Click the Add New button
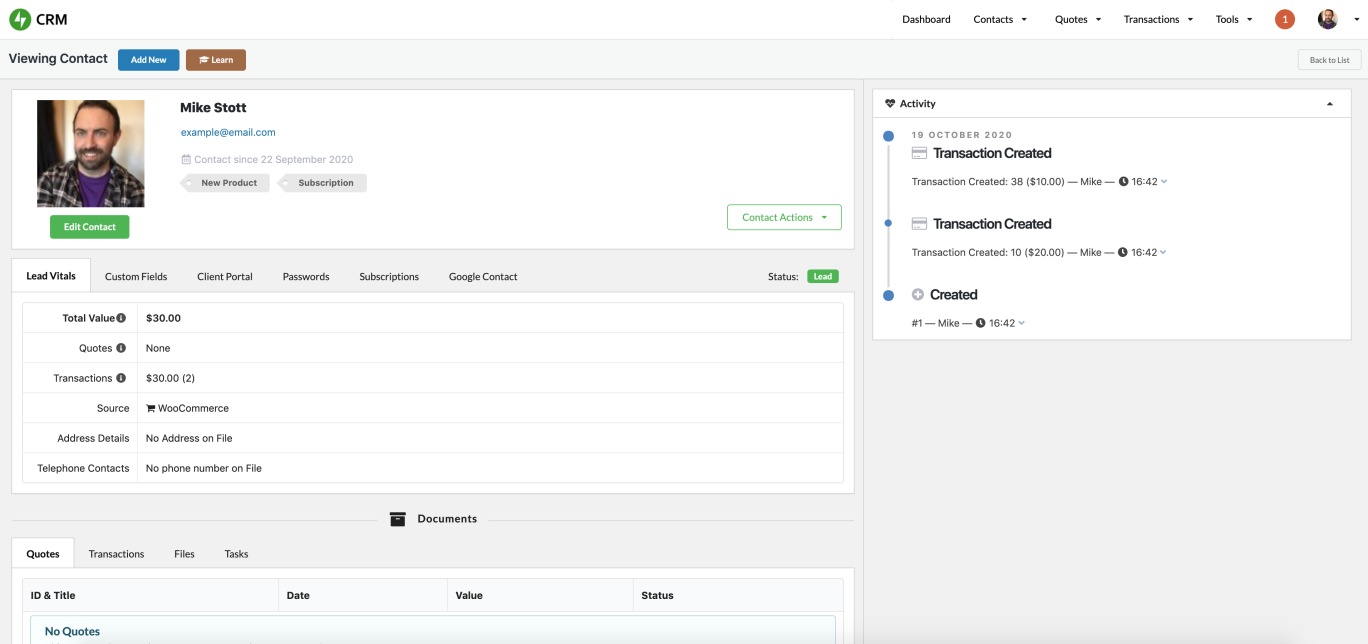1368x644 pixels. pyautogui.click(x=149, y=60)
